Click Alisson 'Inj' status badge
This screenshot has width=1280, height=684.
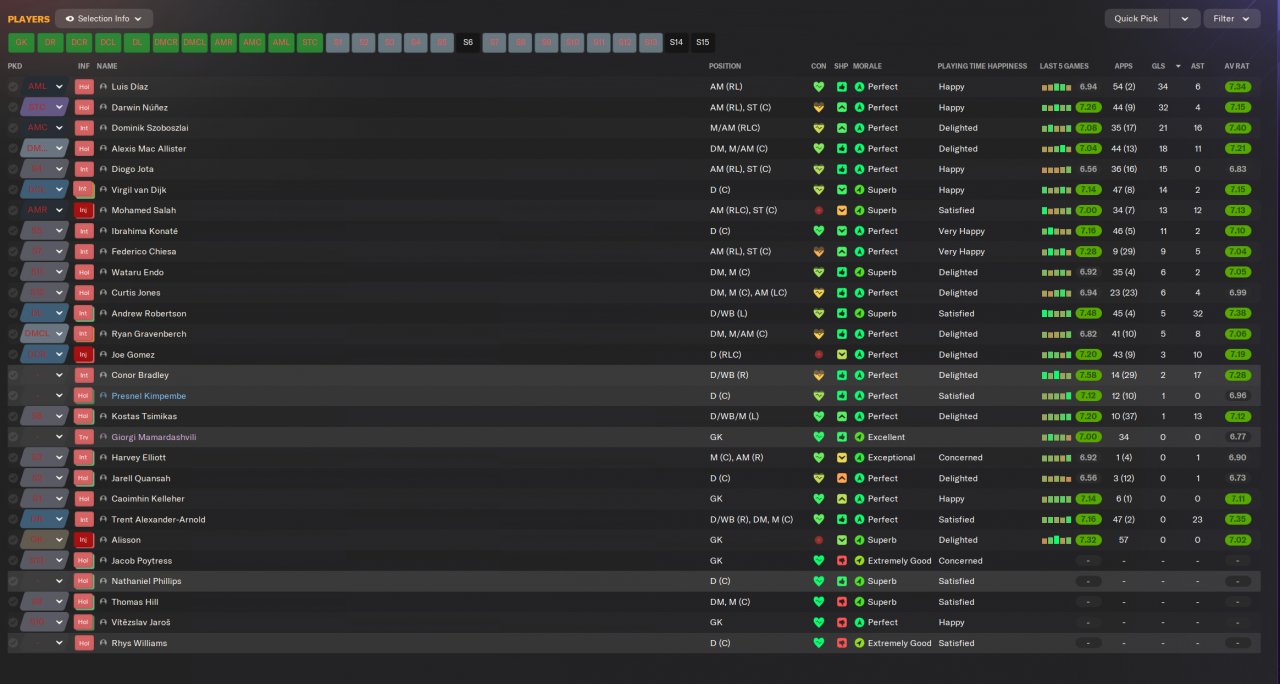pos(84,540)
